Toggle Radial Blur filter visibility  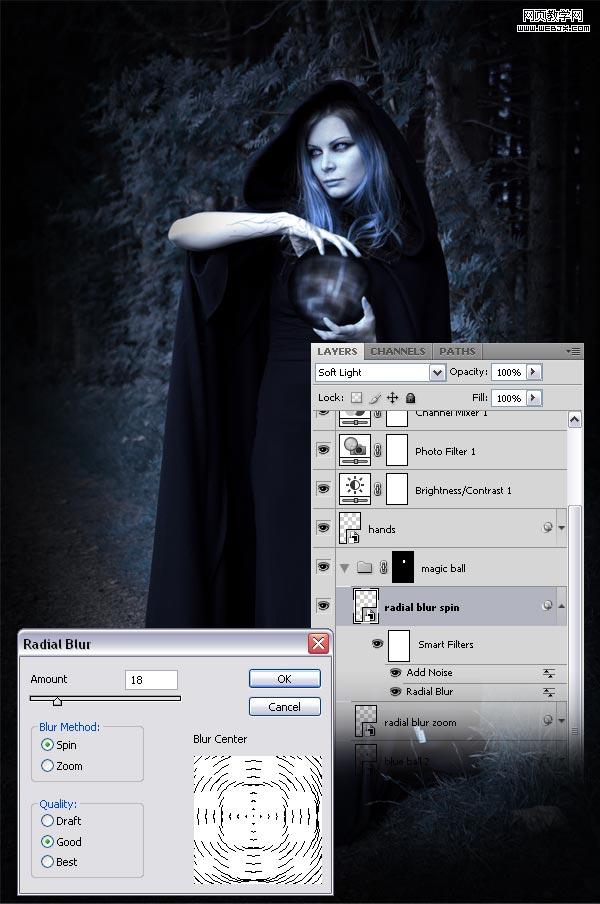(x=395, y=692)
